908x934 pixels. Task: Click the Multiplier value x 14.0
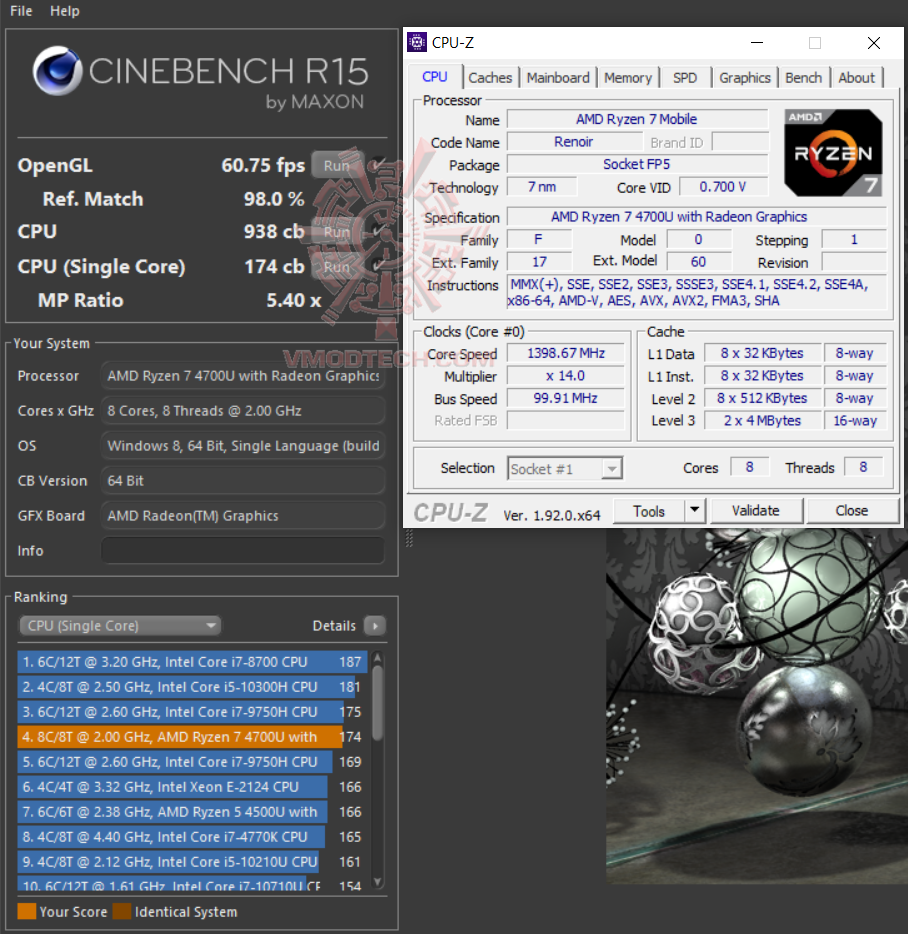565,376
